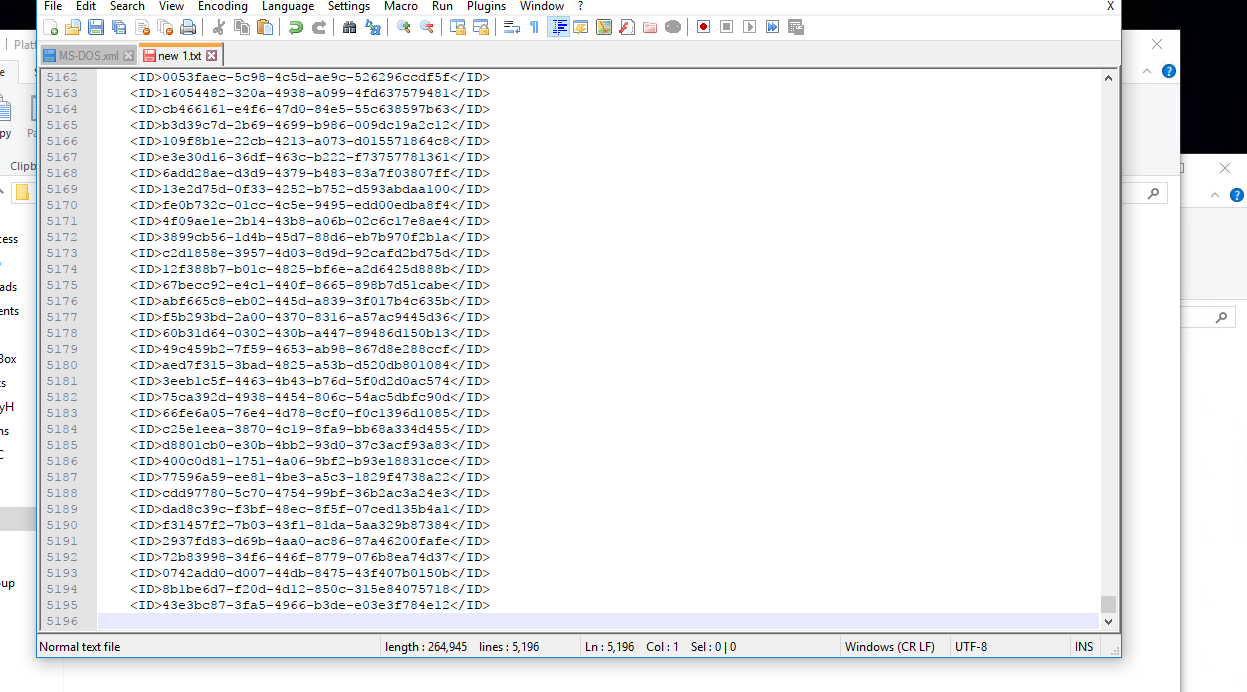The width and height of the screenshot is (1247, 692).
Task: Open the Window menu
Action: click(x=542, y=6)
